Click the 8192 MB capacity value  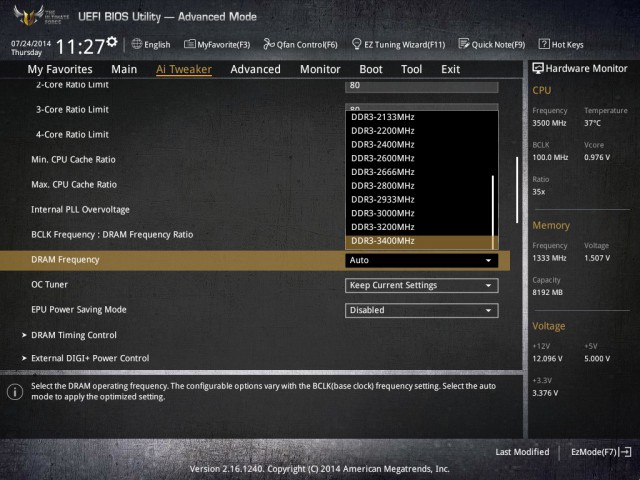coord(547,292)
